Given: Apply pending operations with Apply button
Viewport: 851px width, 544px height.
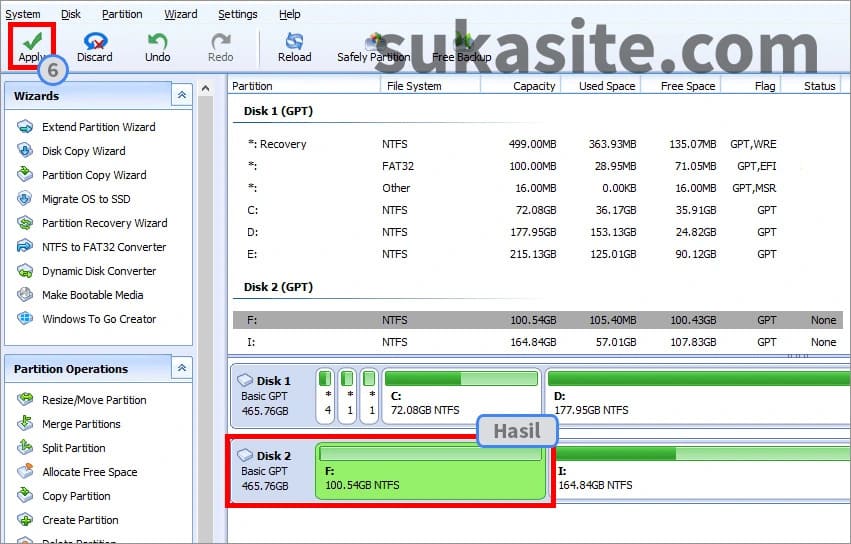Looking at the screenshot, I should coord(31,47).
